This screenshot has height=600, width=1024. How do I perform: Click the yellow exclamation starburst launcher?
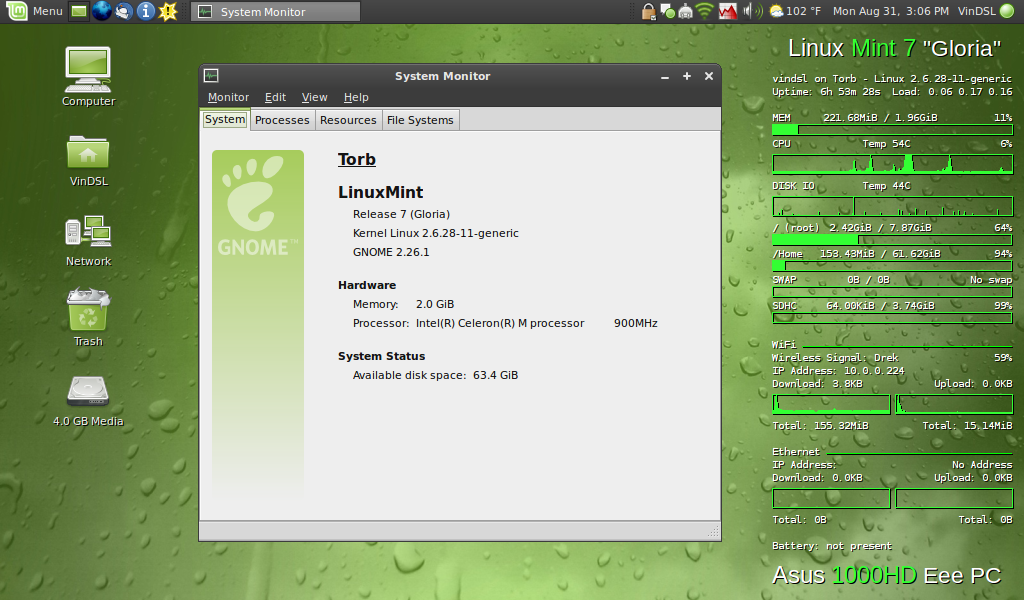tap(168, 11)
